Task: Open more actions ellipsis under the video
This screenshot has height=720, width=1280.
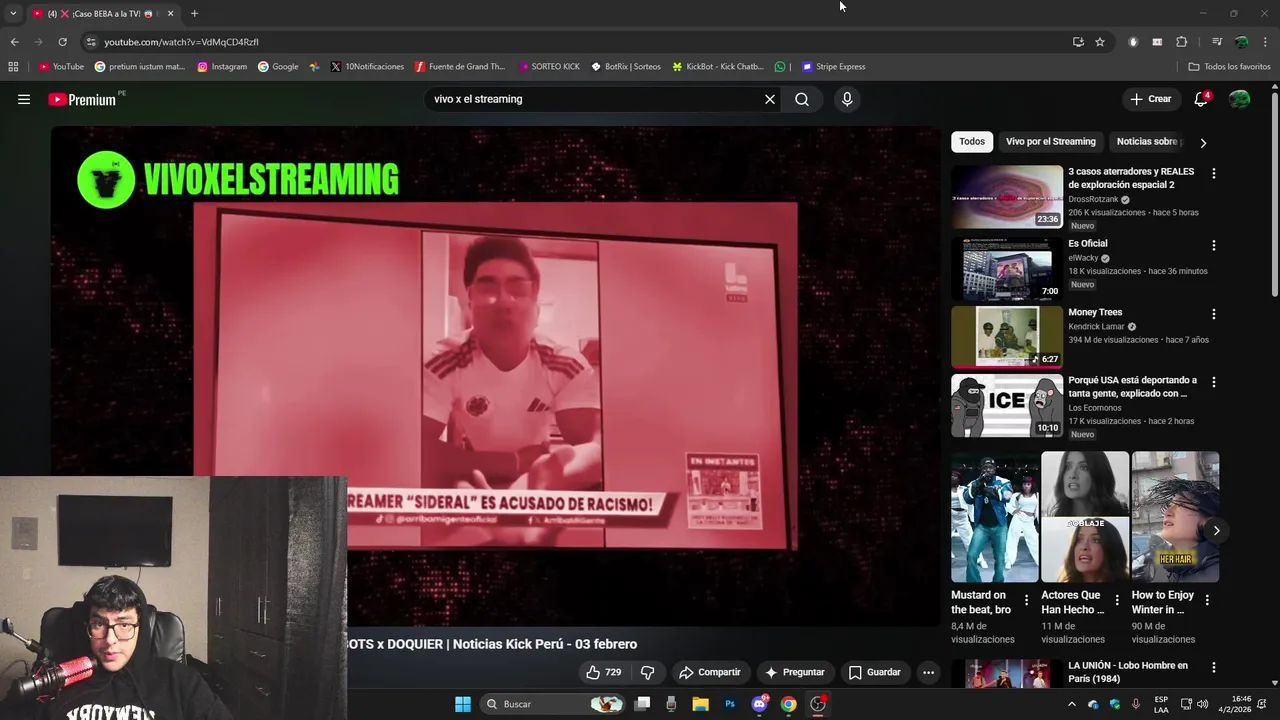Action: pyautogui.click(x=928, y=672)
